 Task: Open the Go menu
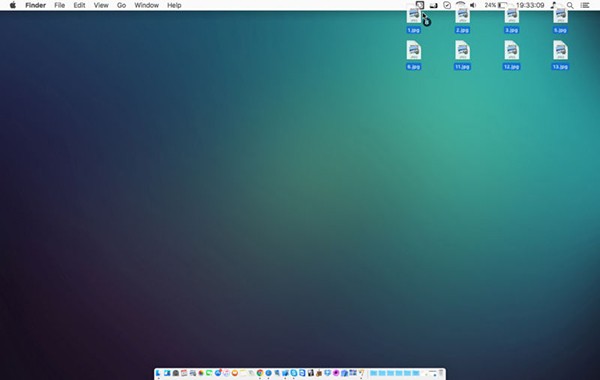(121, 5)
